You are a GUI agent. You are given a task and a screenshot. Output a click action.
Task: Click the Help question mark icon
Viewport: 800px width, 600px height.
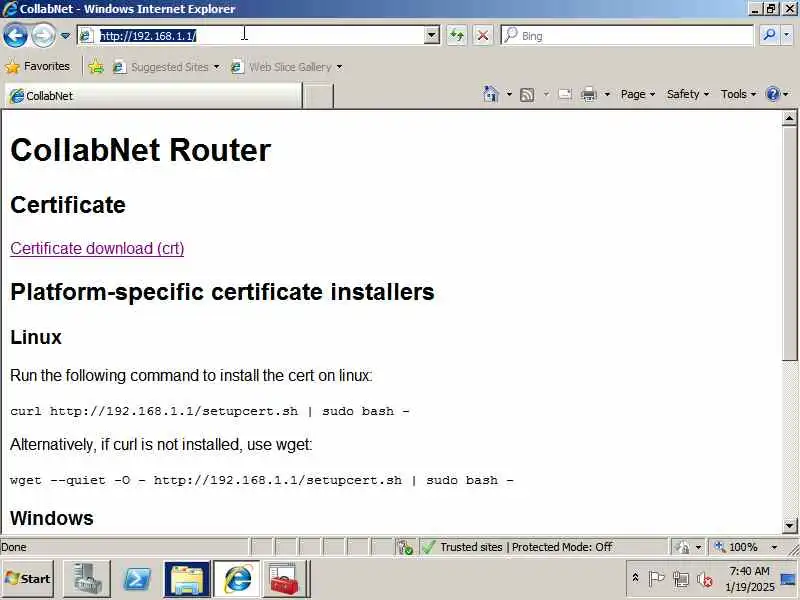773,94
